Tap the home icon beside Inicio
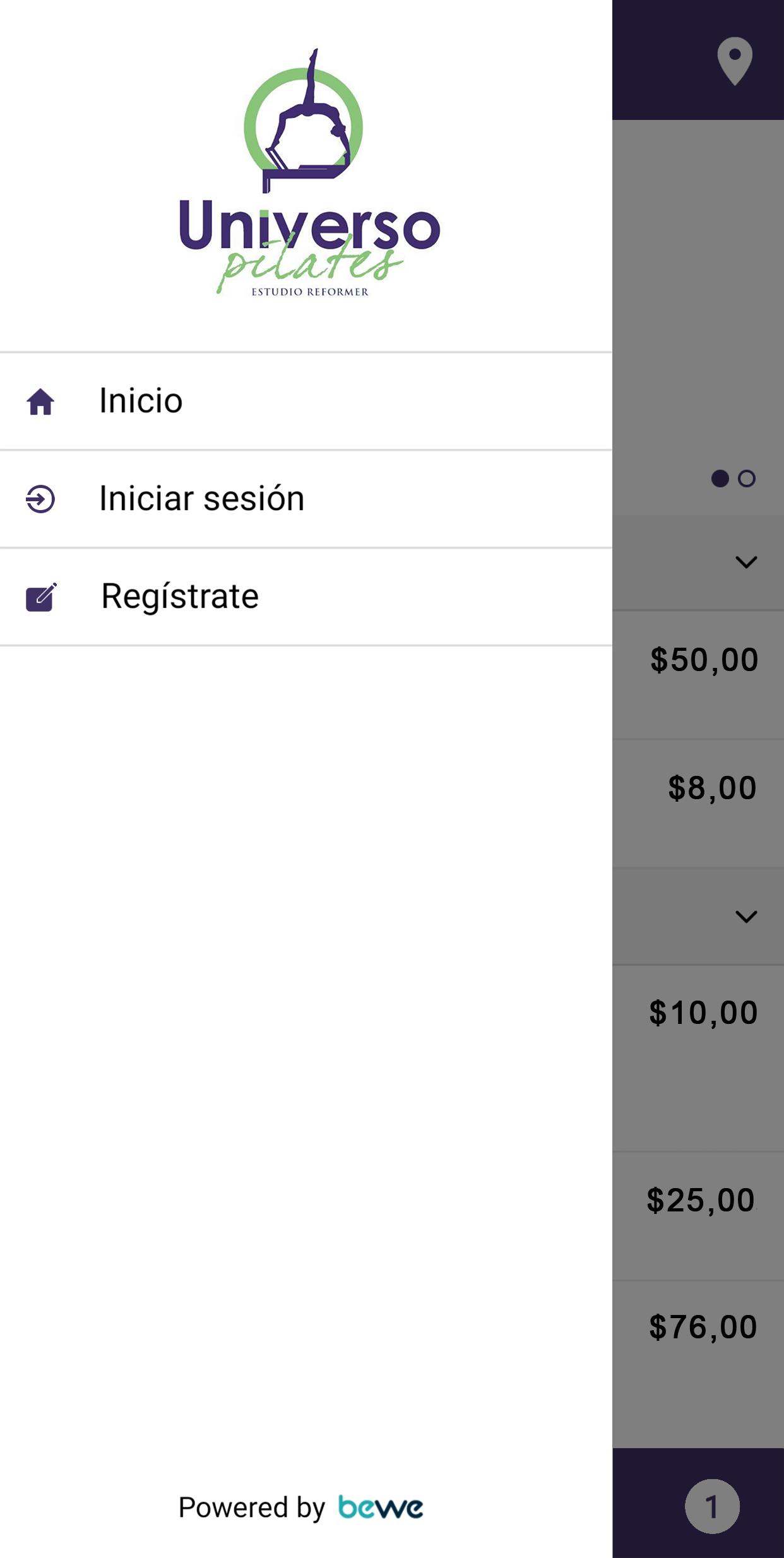This screenshot has height=1558, width=784. click(x=40, y=401)
